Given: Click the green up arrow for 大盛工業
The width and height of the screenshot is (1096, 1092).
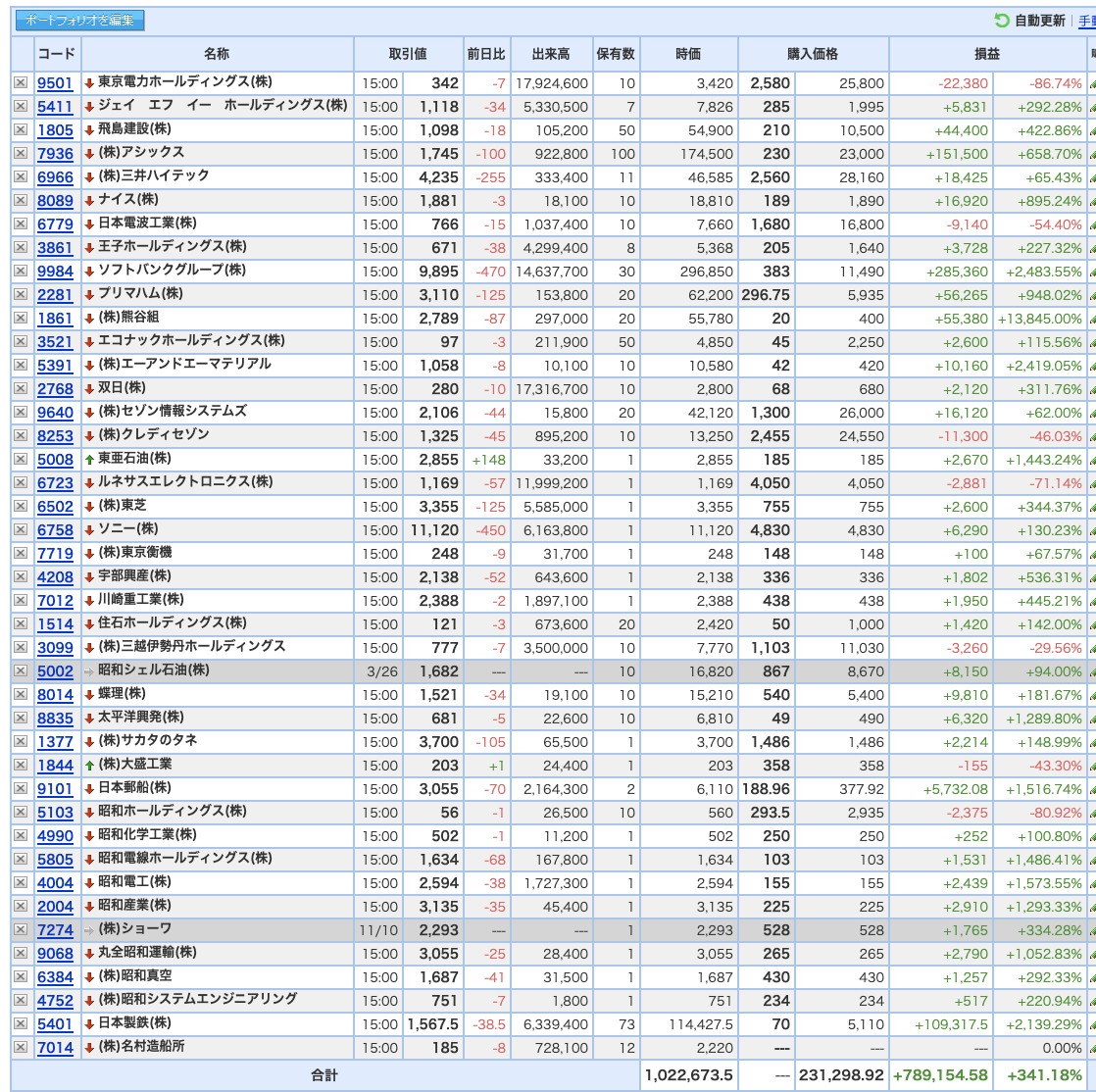Looking at the screenshot, I should click(89, 766).
